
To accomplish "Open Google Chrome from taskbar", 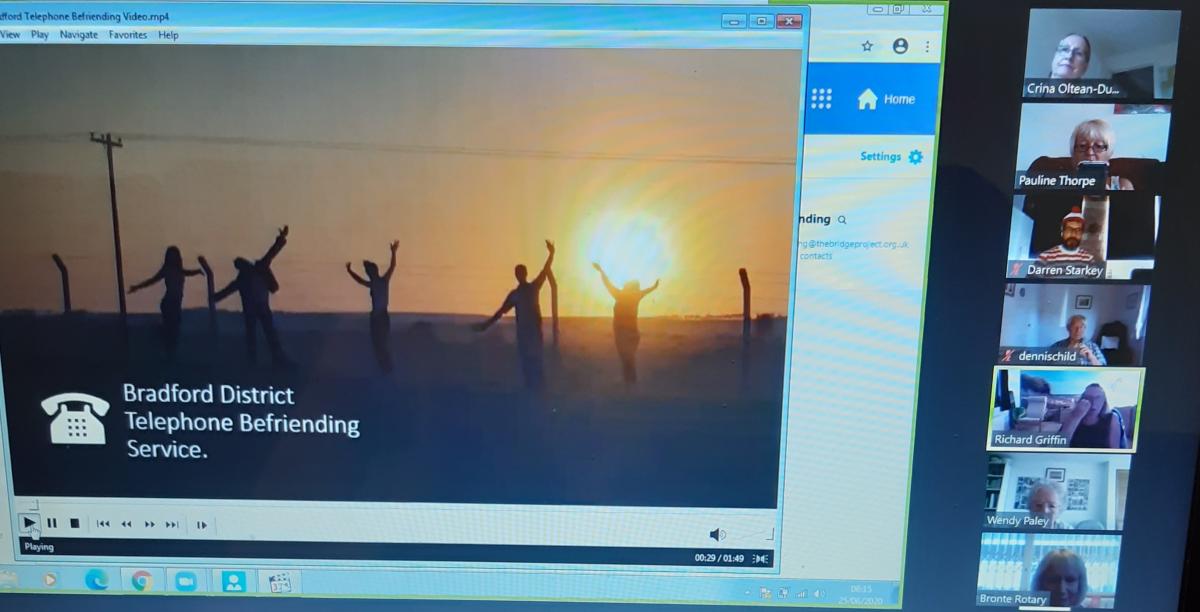I will tap(142, 580).
